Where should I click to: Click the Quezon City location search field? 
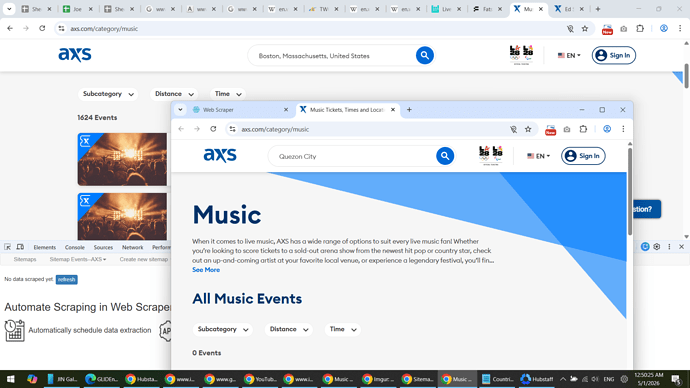coord(352,156)
